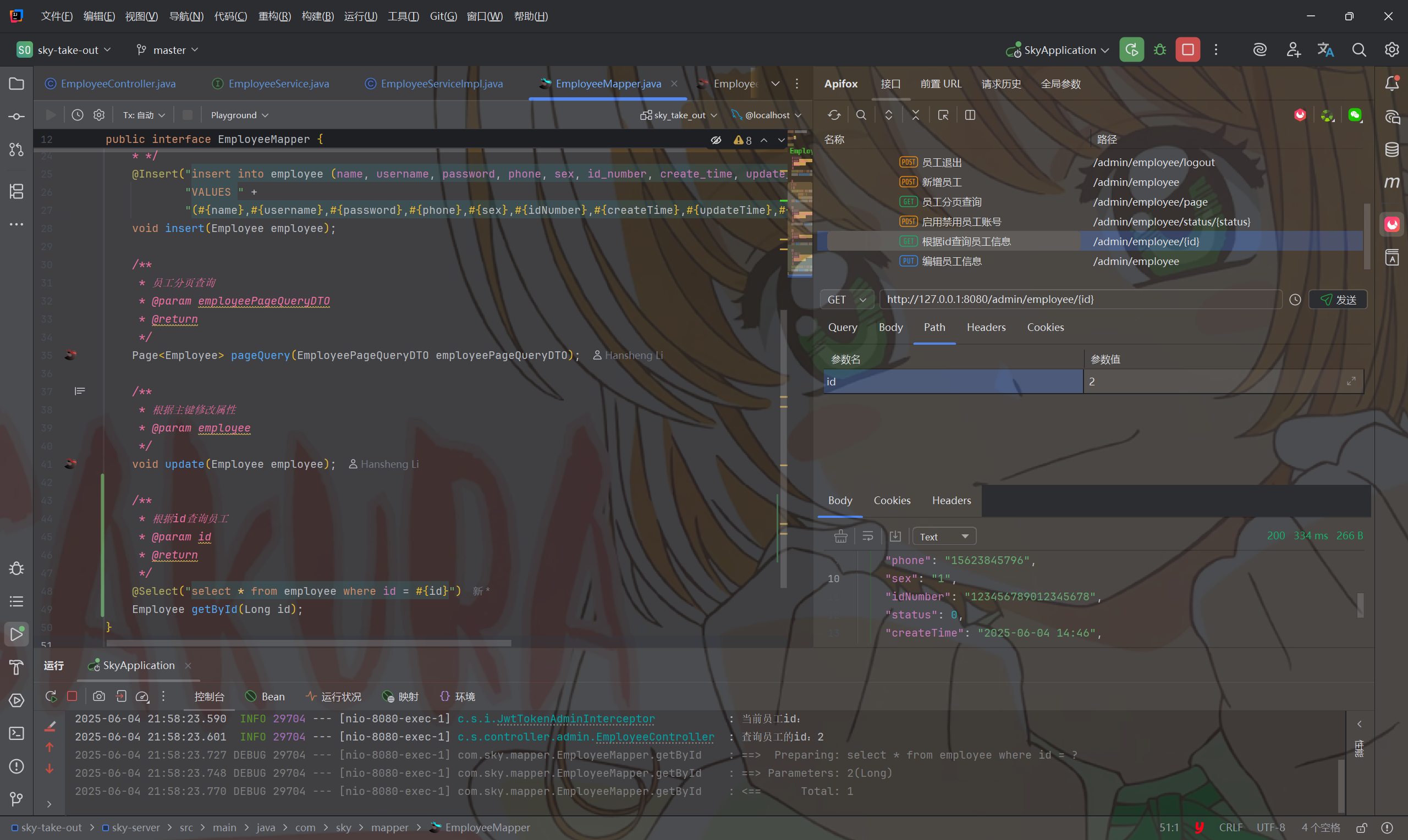Click the Debug bug icon in top toolbar
This screenshot has width=1408, height=840.
pos(1159,50)
